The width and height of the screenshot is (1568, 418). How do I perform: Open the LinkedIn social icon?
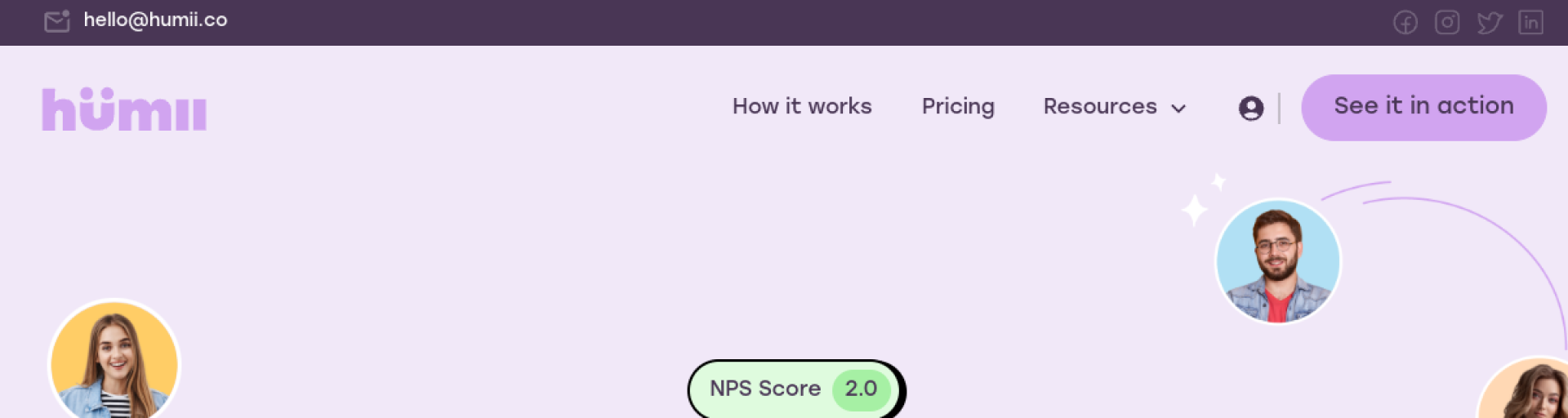pyautogui.click(x=1530, y=22)
